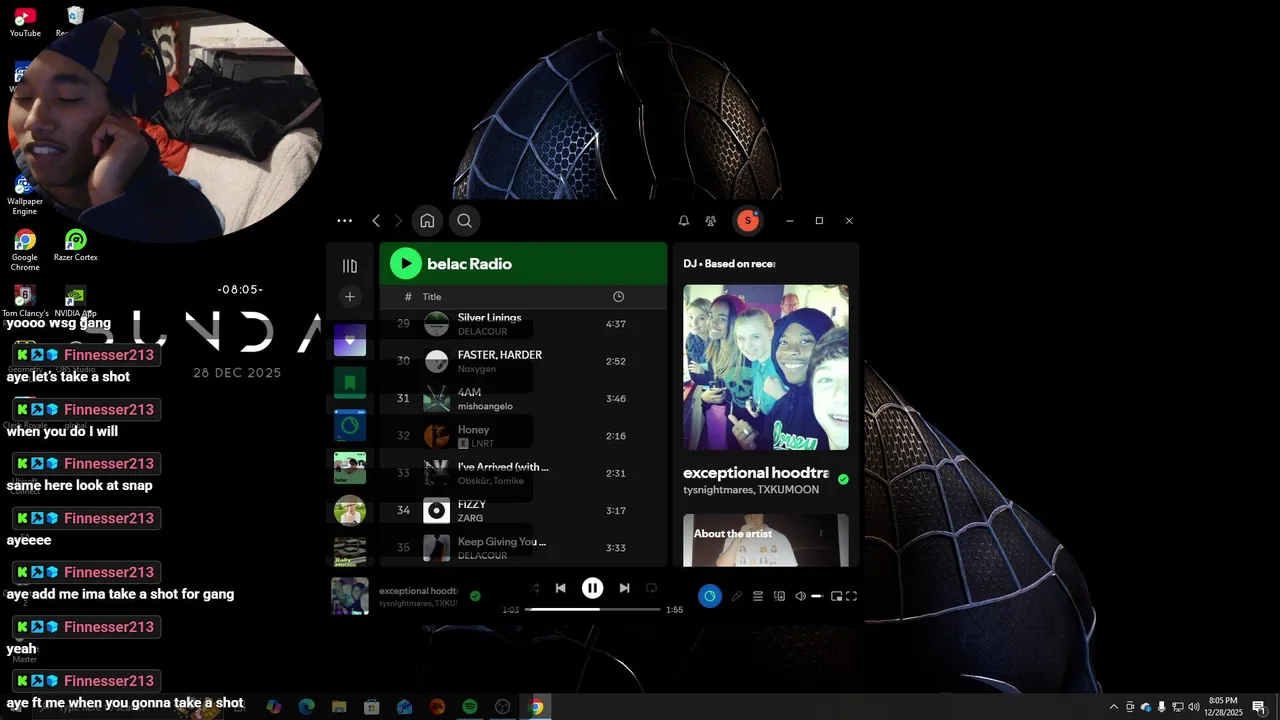Select track I've Arrived

pyautogui.click(x=523, y=473)
